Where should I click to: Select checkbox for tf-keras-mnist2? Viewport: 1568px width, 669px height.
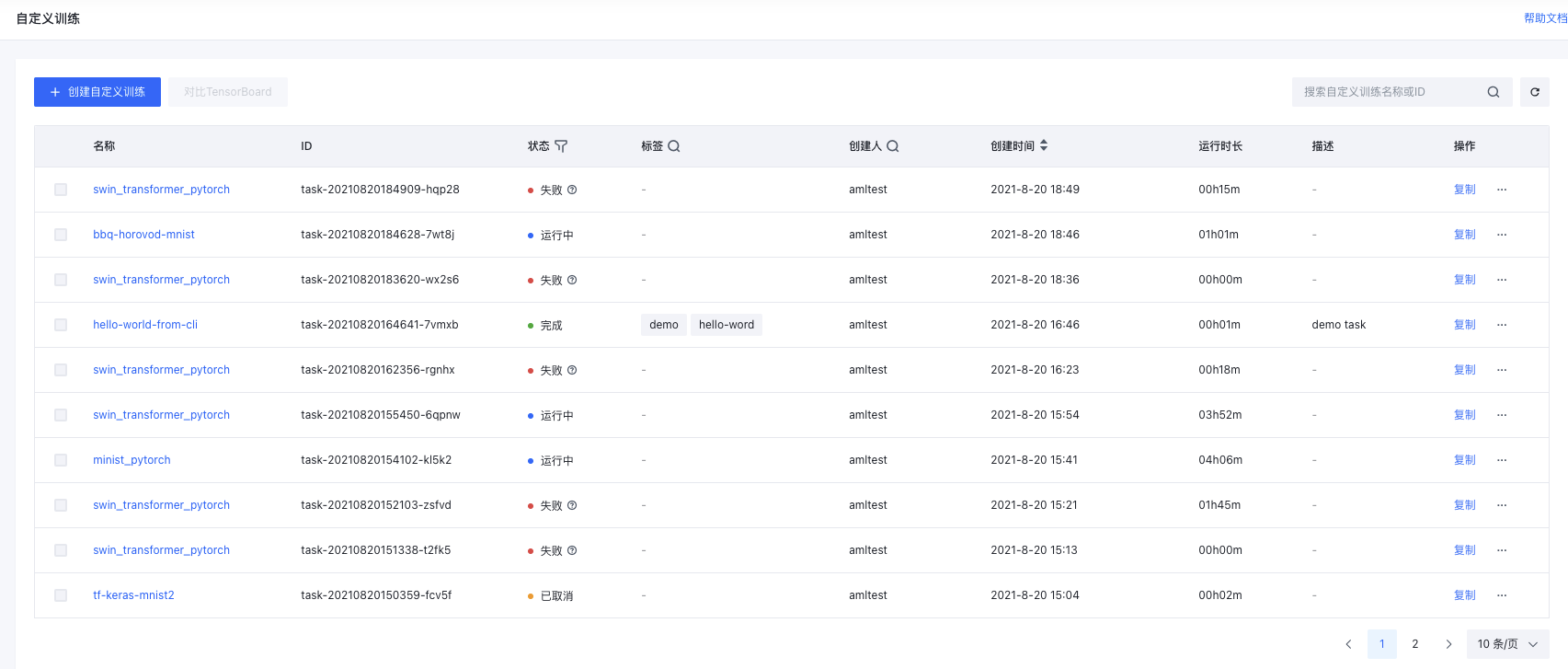[x=61, y=595]
